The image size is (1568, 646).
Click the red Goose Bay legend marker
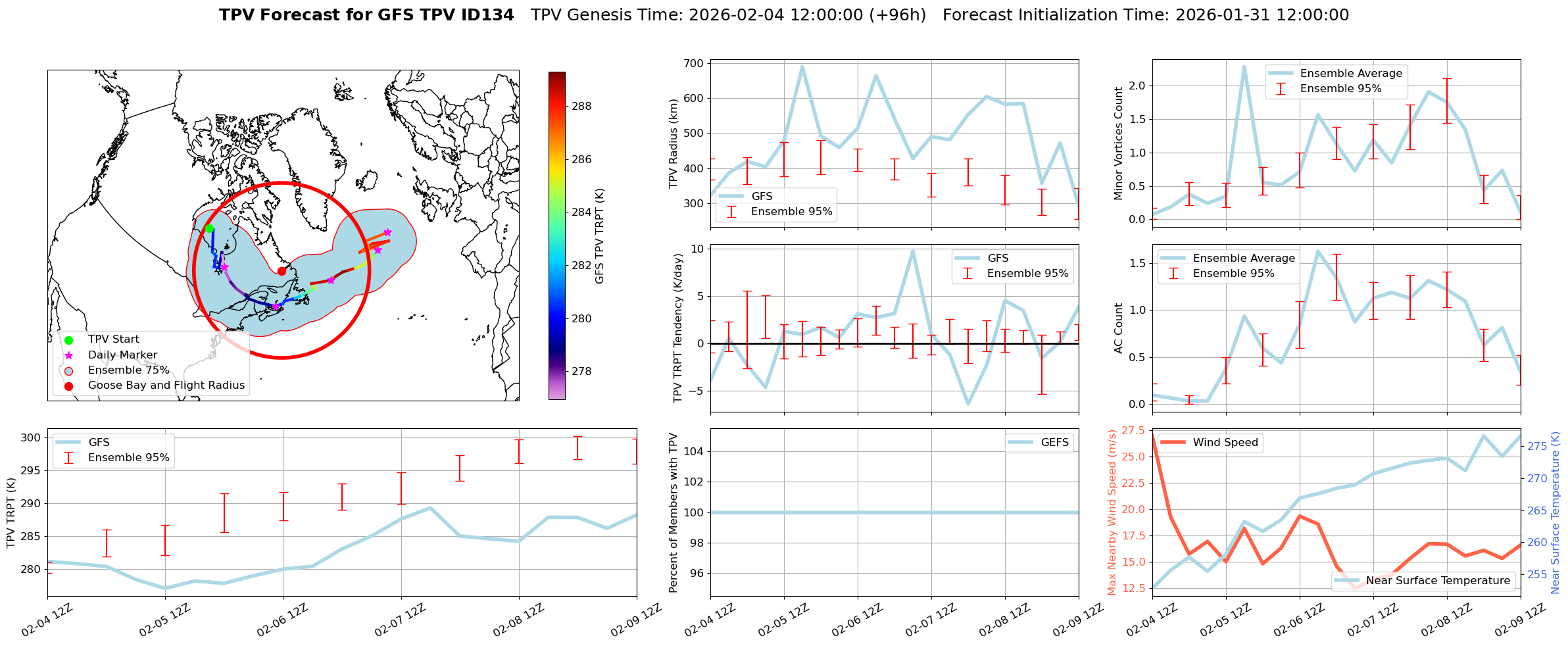(69, 386)
